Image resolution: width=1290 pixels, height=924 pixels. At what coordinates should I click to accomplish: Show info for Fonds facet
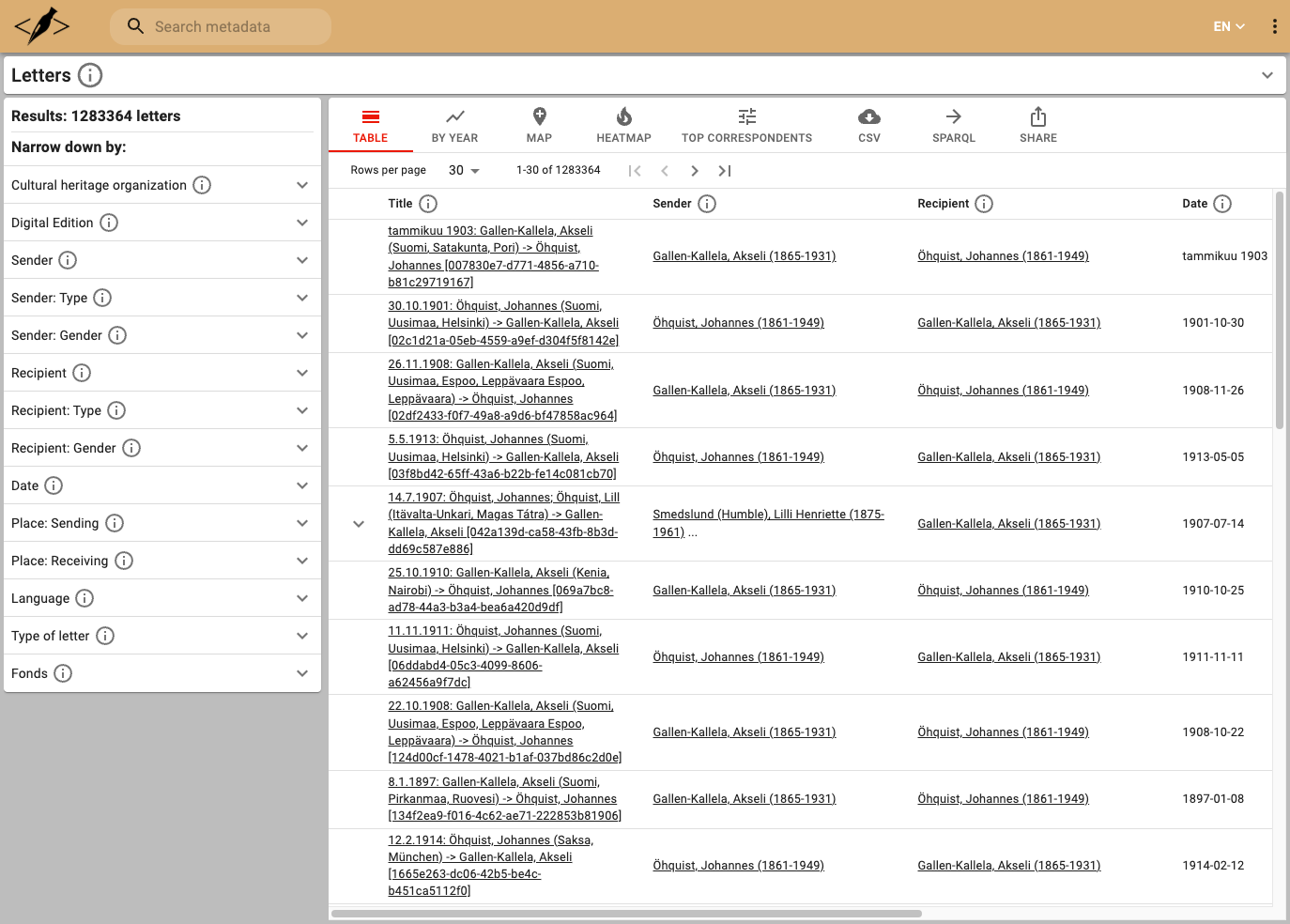click(x=63, y=673)
